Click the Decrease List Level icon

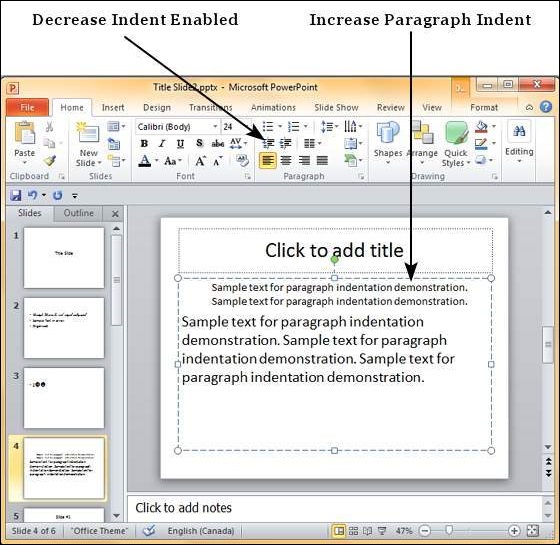(x=268, y=144)
